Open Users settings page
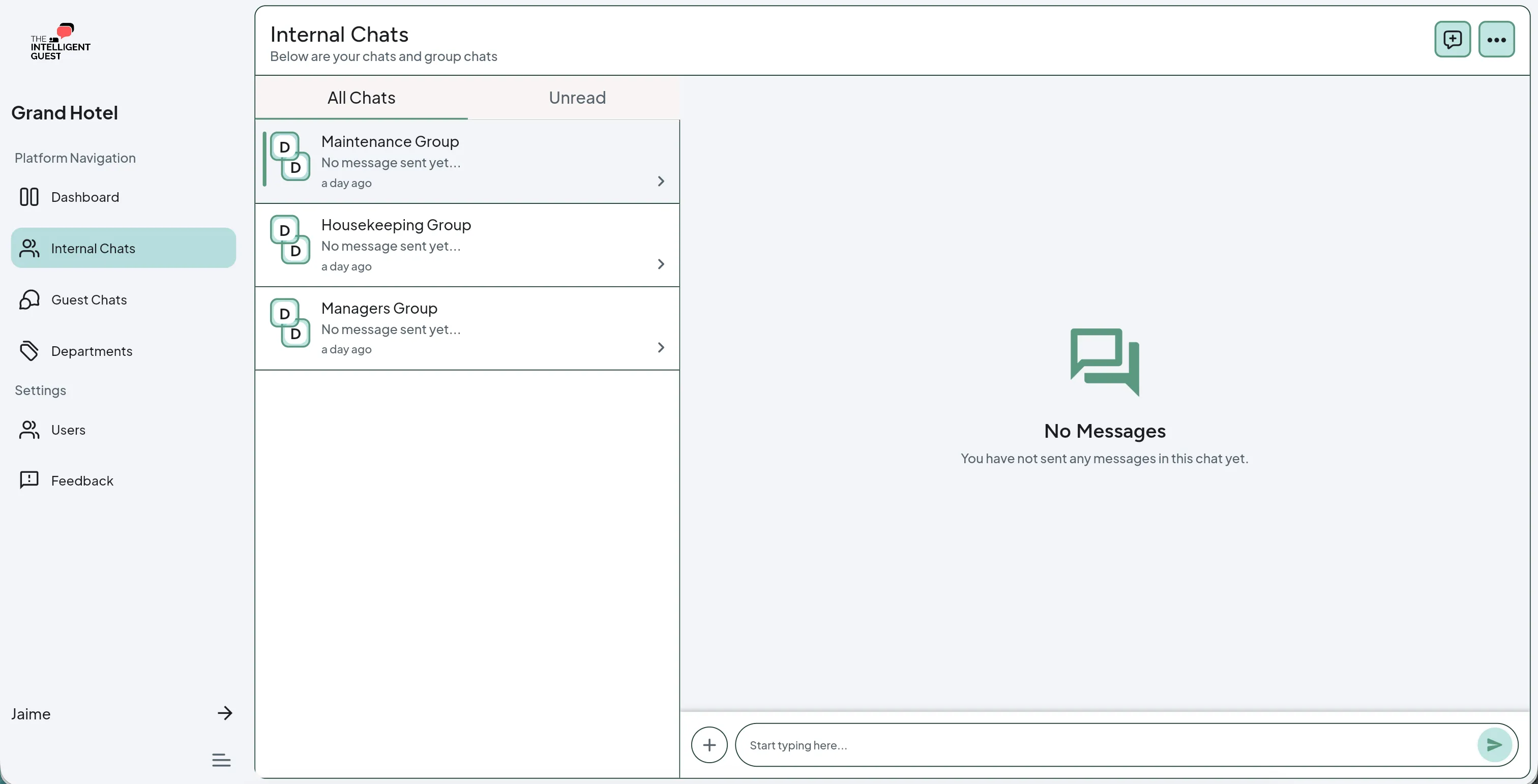Screen dimensions: 1538x784 [x=123, y=430]
